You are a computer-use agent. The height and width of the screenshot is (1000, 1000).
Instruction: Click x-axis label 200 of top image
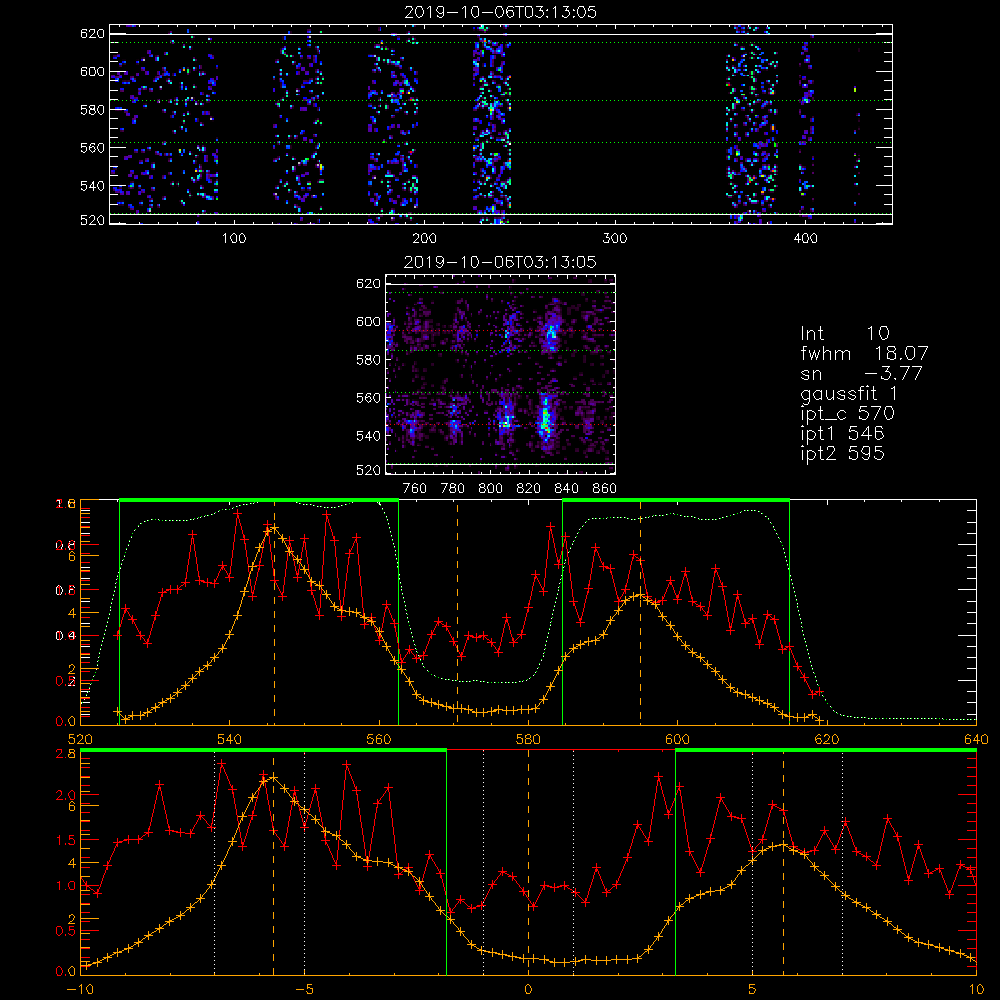click(424, 239)
